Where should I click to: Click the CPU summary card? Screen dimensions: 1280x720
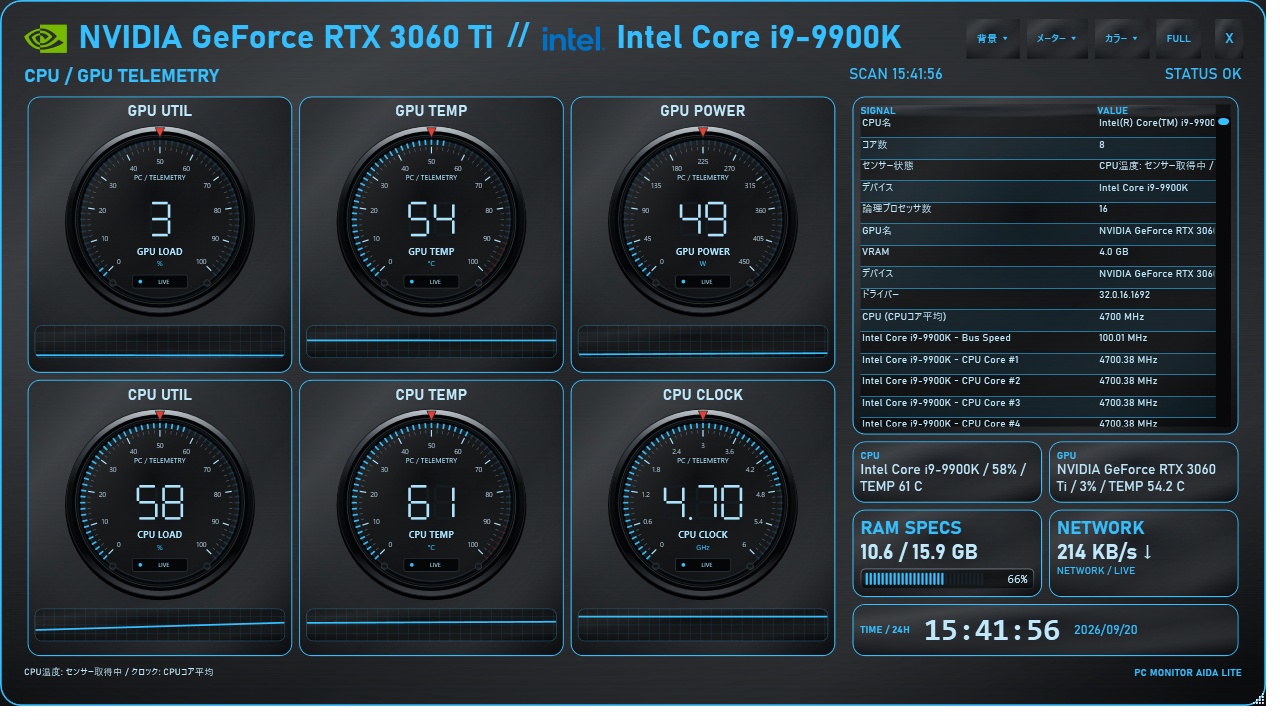click(x=947, y=472)
